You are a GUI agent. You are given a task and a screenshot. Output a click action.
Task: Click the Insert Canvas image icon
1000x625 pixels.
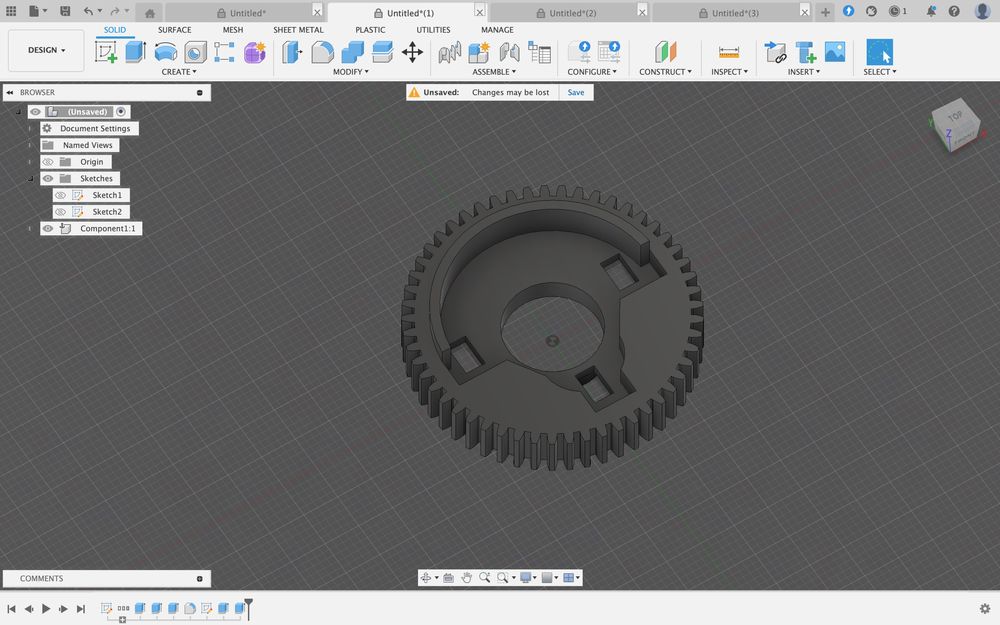point(835,52)
